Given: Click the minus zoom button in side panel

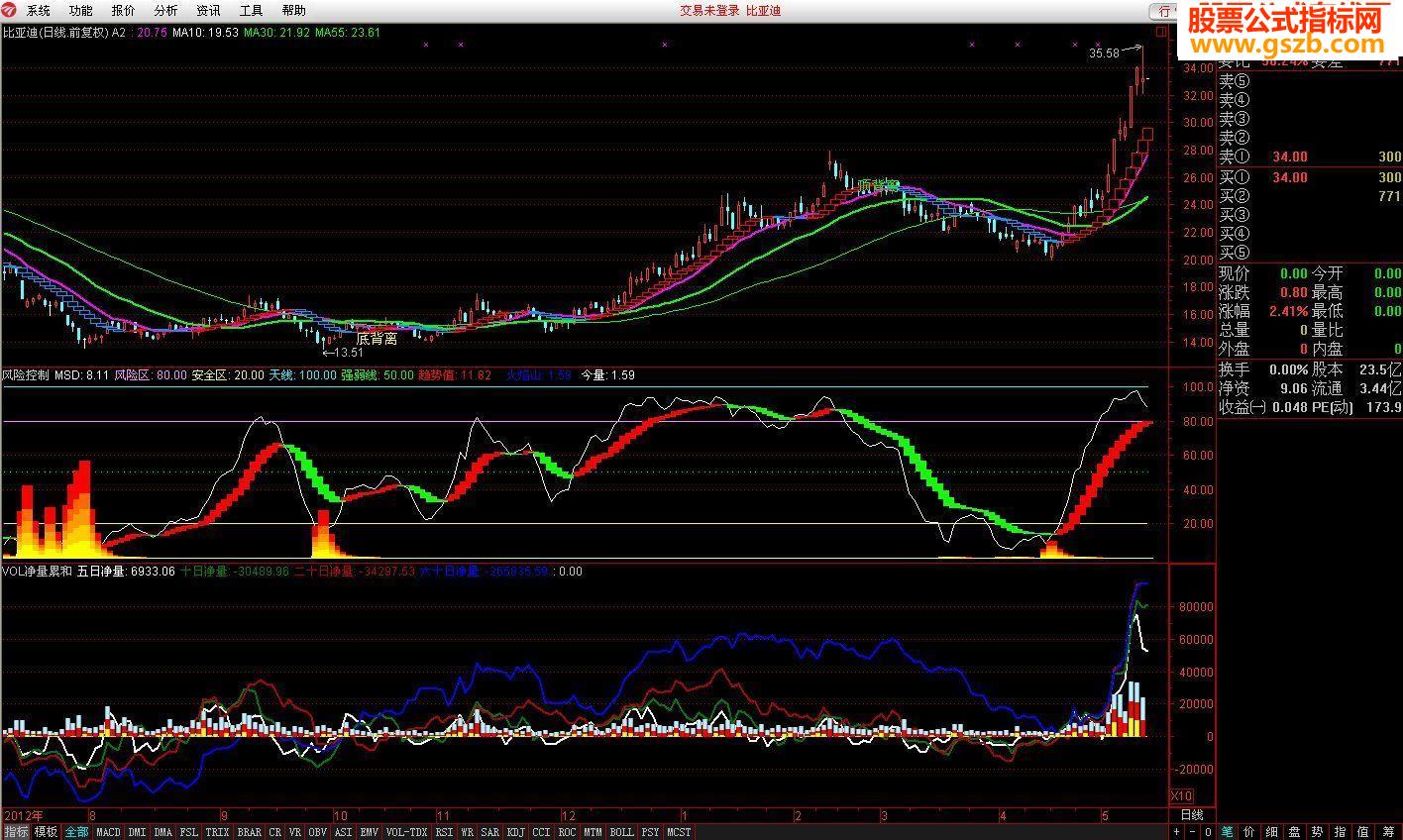Looking at the screenshot, I should point(1194,832).
